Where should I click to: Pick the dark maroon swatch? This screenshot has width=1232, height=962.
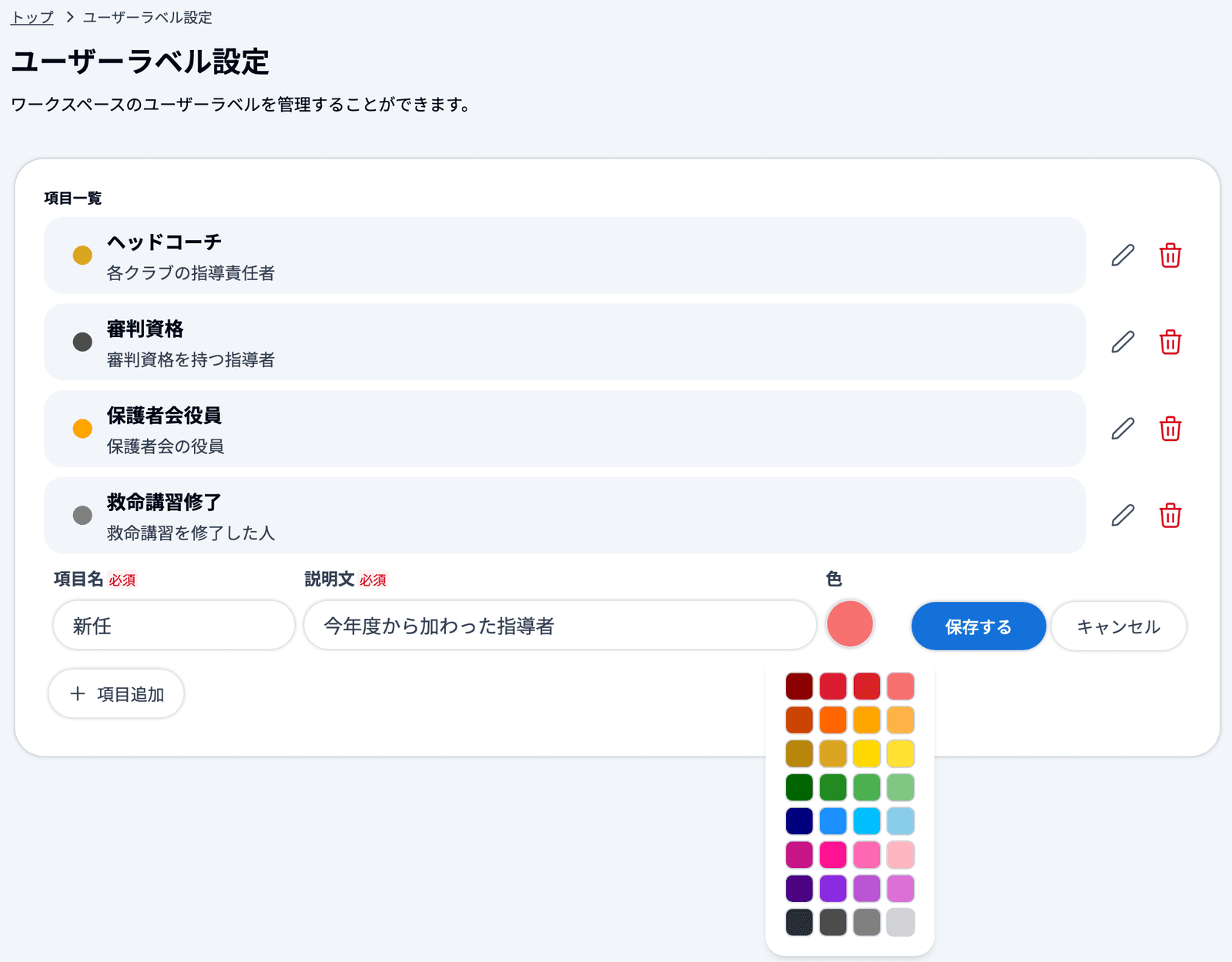[799, 686]
